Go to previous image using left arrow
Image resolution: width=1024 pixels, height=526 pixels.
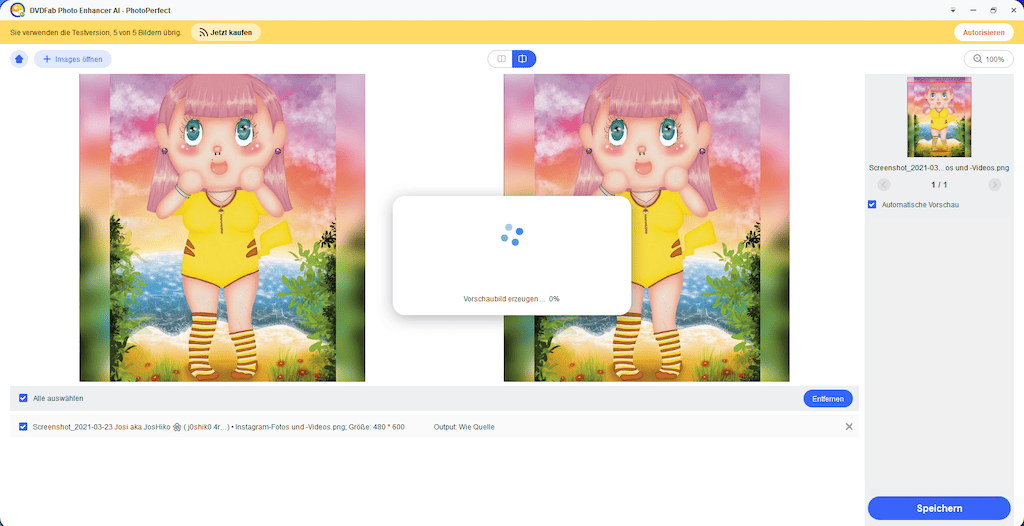pyautogui.click(x=884, y=185)
